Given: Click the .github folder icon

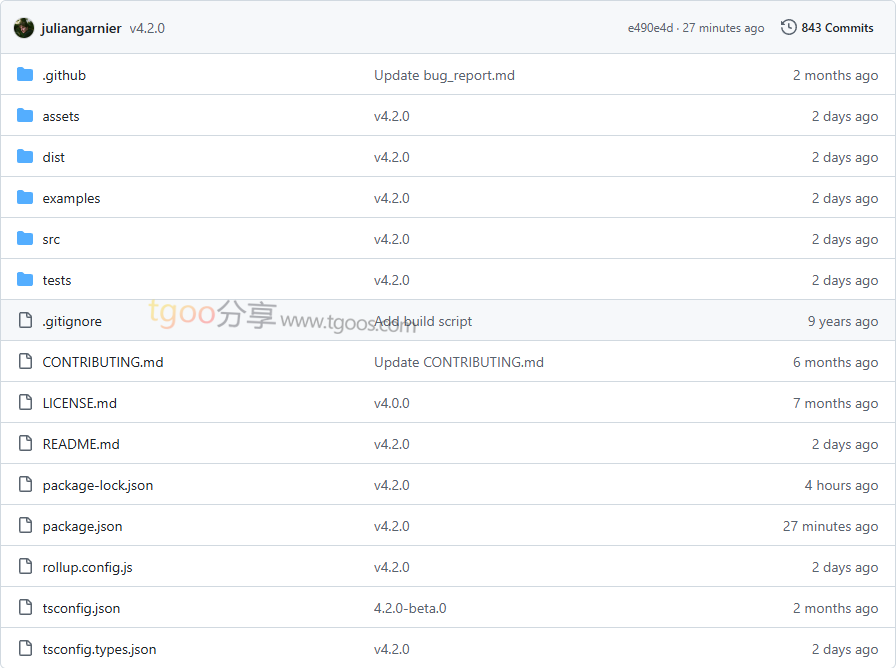Looking at the screenshot, I should (25, 75).
